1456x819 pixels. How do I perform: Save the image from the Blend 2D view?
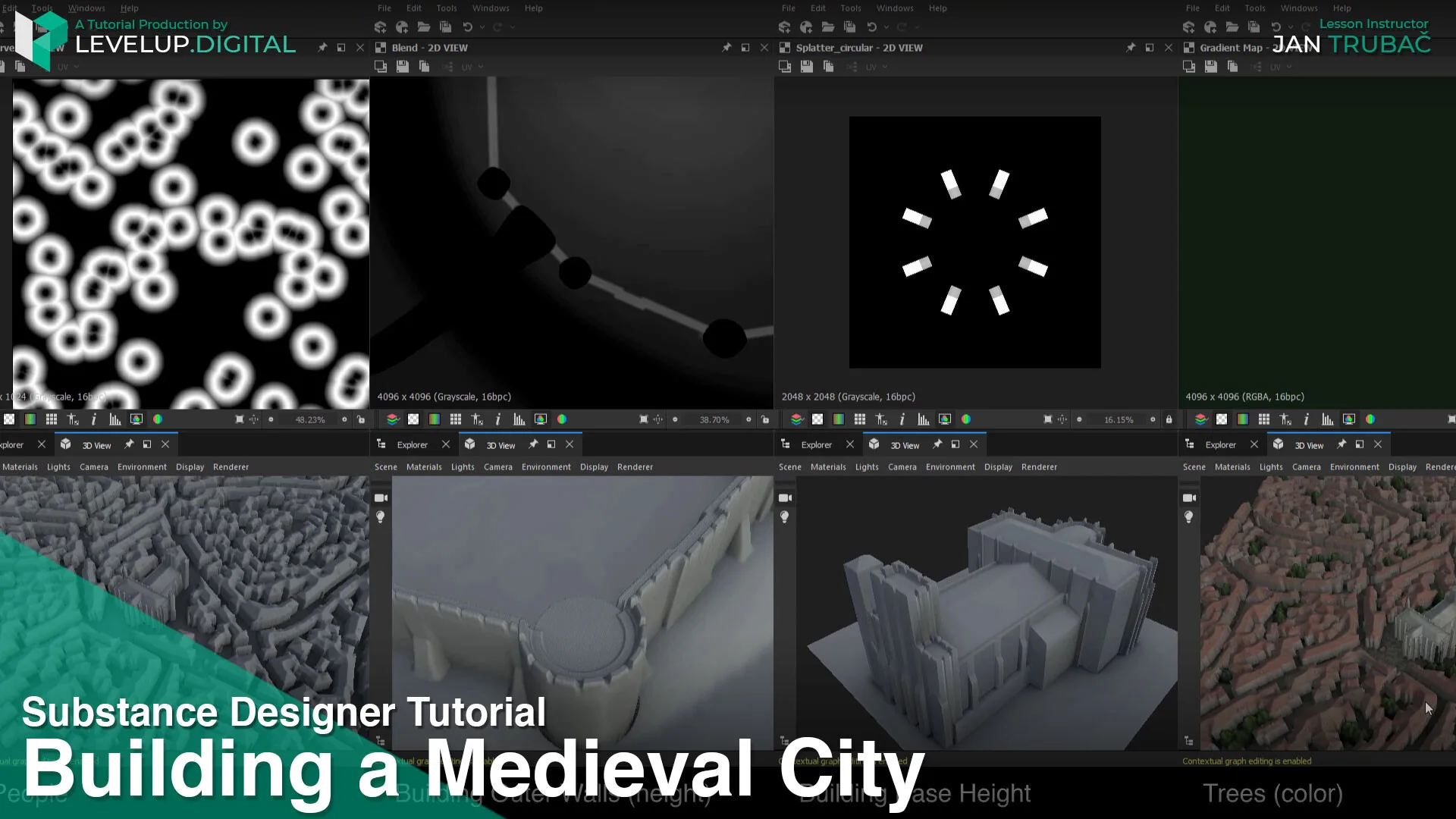[x=403, y=67]
